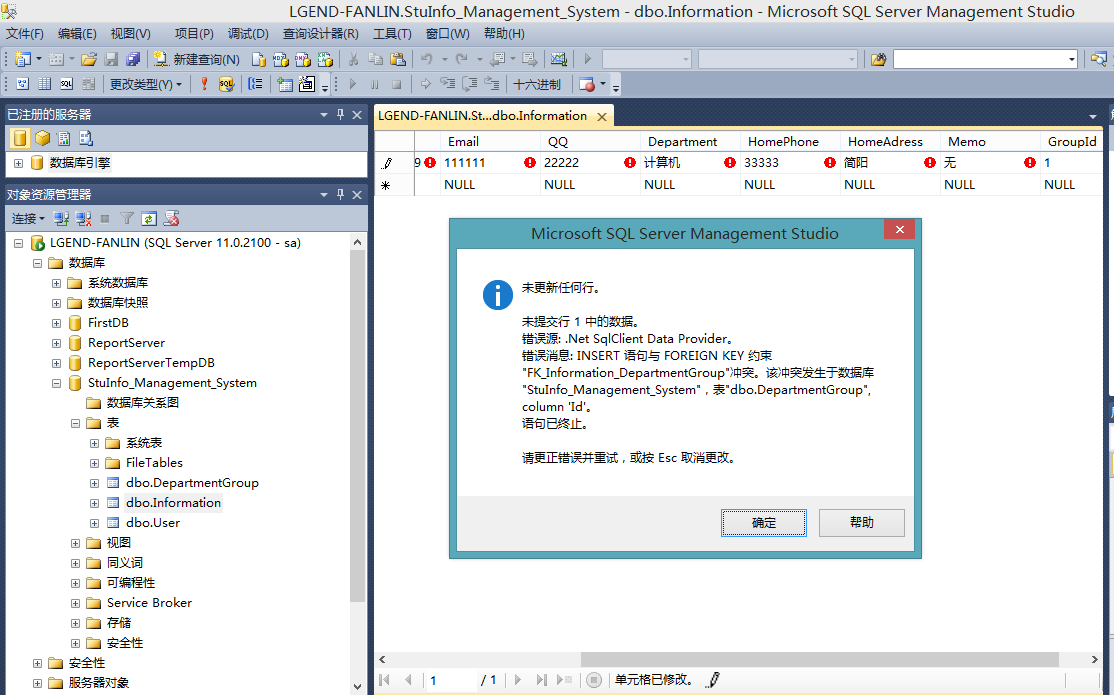This screenshot has width=1114, height=695.
Task: Click the Analysis Services XMLA Query icon
Action: (325, 59)
